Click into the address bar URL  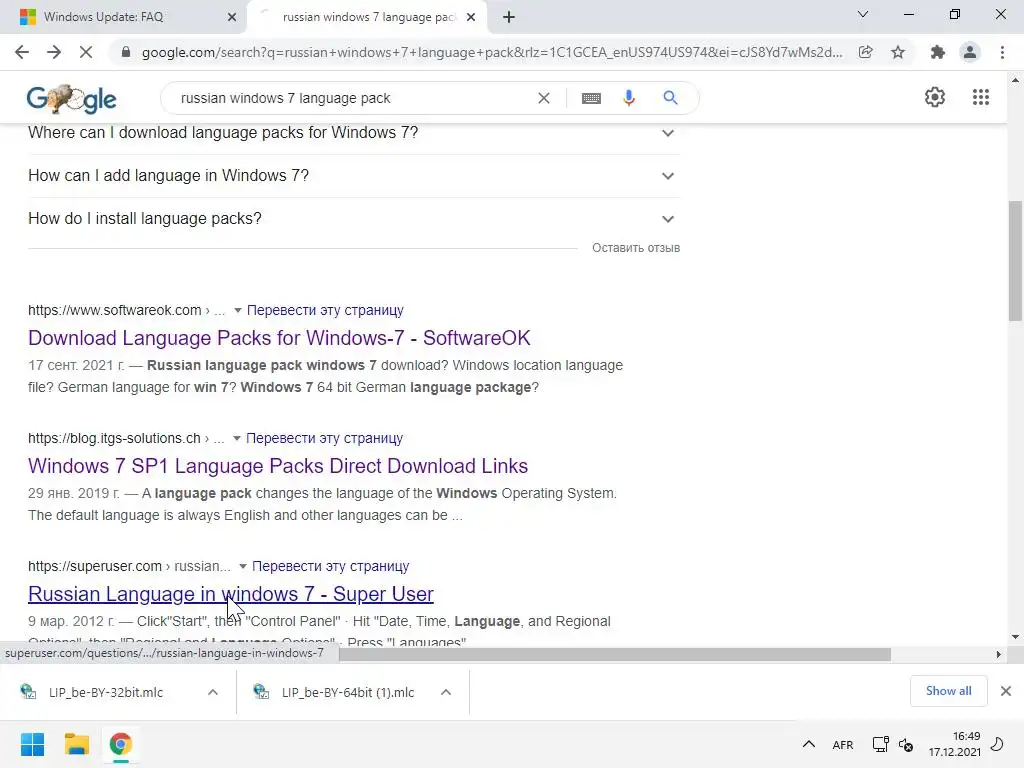tap(491, 52)
